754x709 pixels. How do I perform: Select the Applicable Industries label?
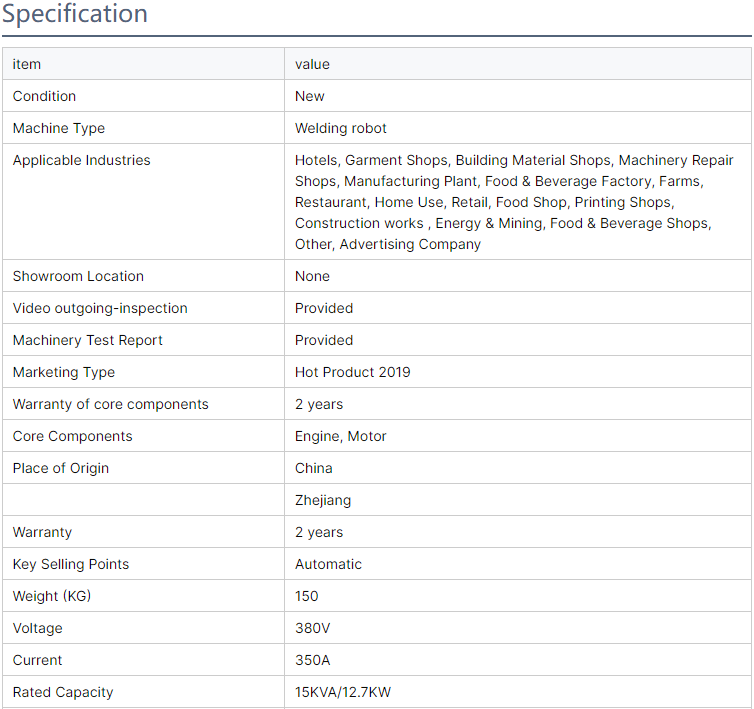click(81, 160)
